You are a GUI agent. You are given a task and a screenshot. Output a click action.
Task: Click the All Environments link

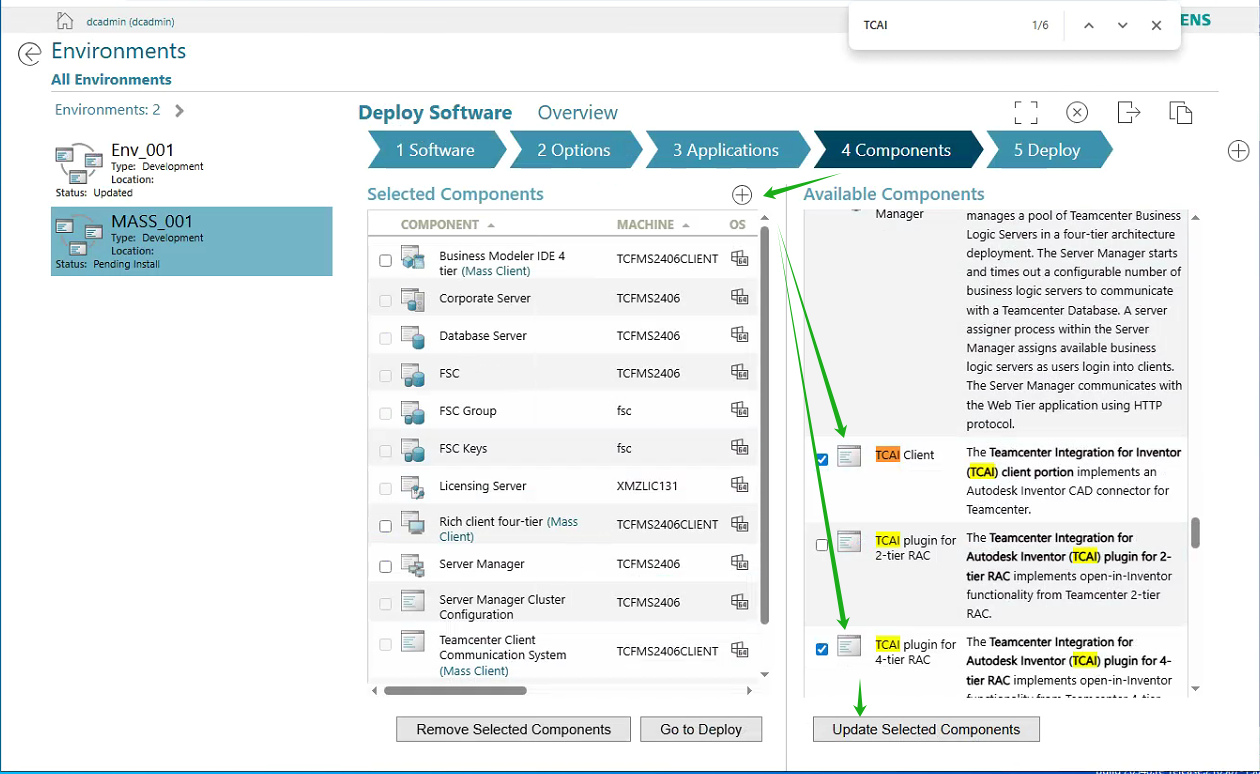pyautogui.click(x=111, y=80)
